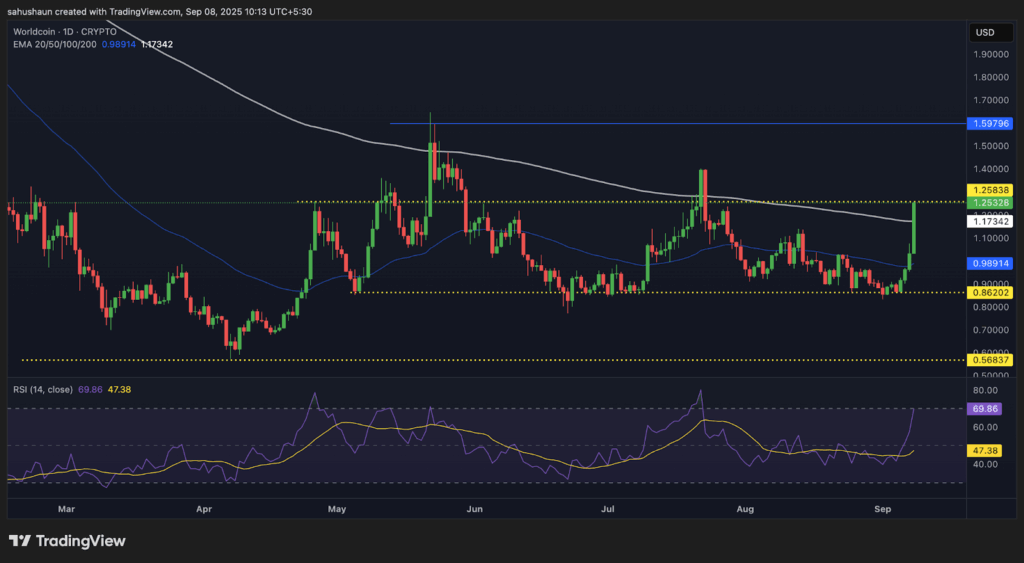Click the Sep label on time axis
1024x563 pixels.
point(882,509)
